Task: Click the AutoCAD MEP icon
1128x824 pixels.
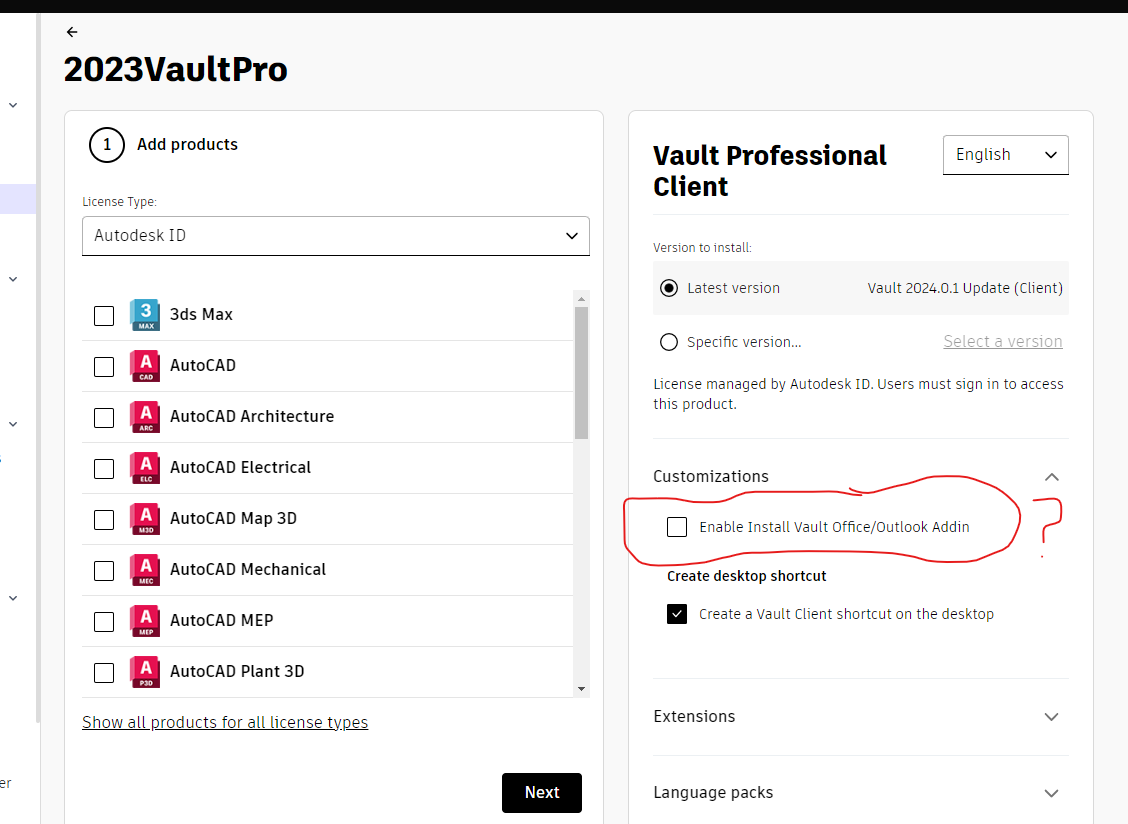Action: (x=144, y=620)
